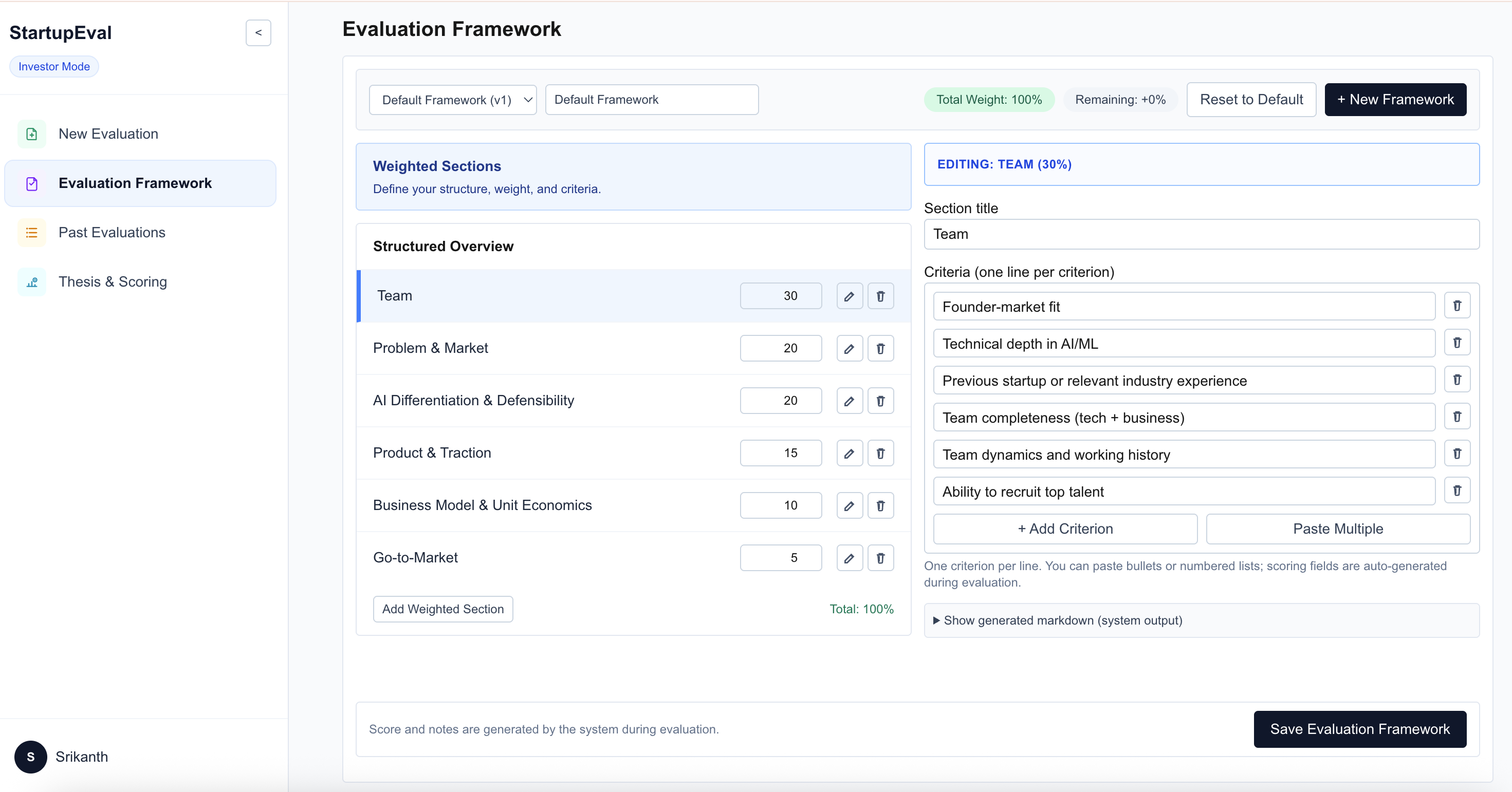Delete the Go-to-Market section via trash icon
The image size is (1512, 792).
880,558
